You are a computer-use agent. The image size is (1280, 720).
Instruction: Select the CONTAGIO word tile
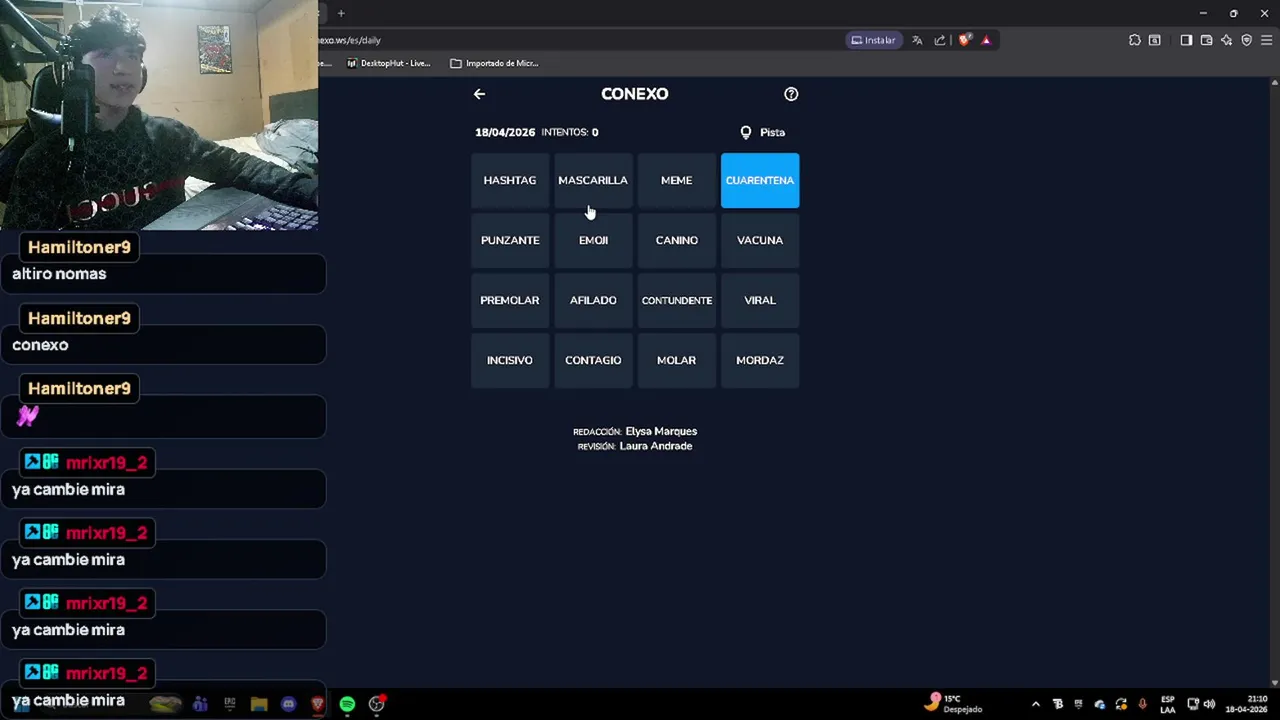pos(593,360)
